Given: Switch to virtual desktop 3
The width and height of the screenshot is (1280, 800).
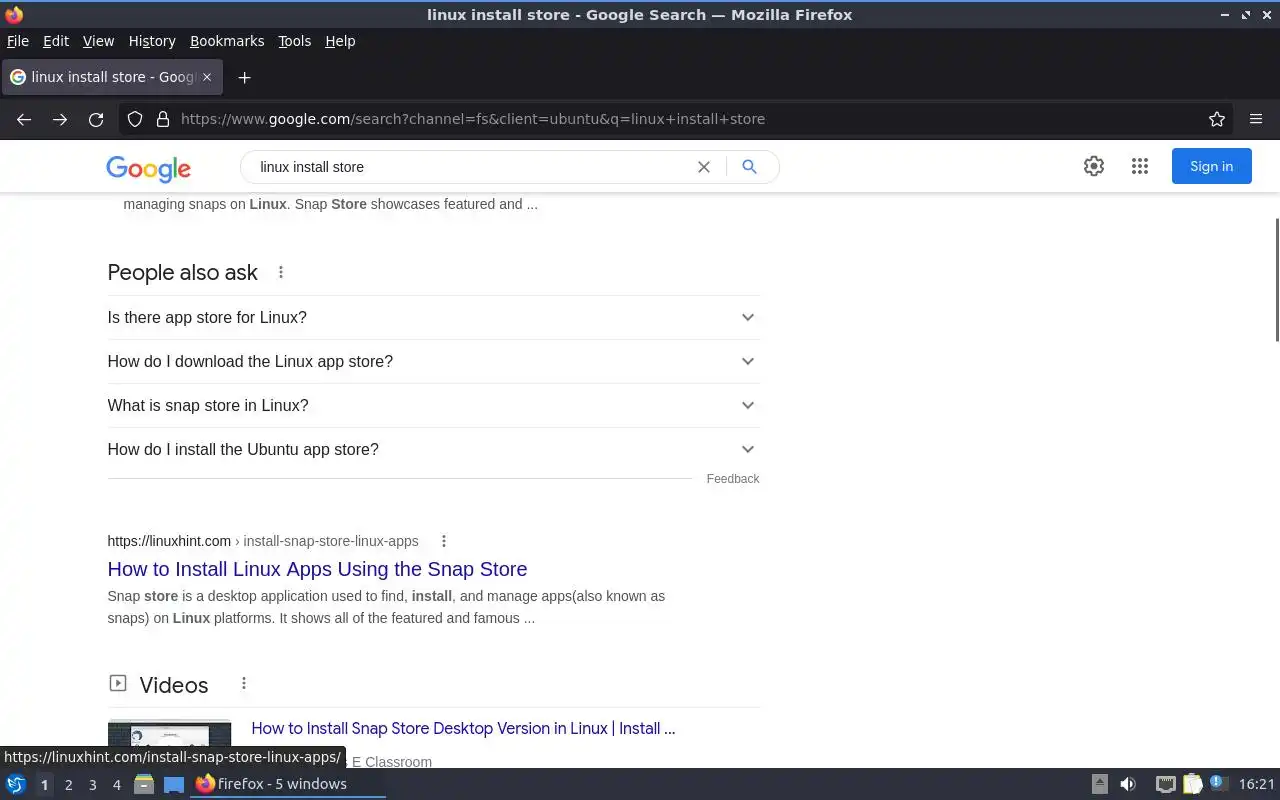Looking at the screenshot, I should click(x=92, y=785).
